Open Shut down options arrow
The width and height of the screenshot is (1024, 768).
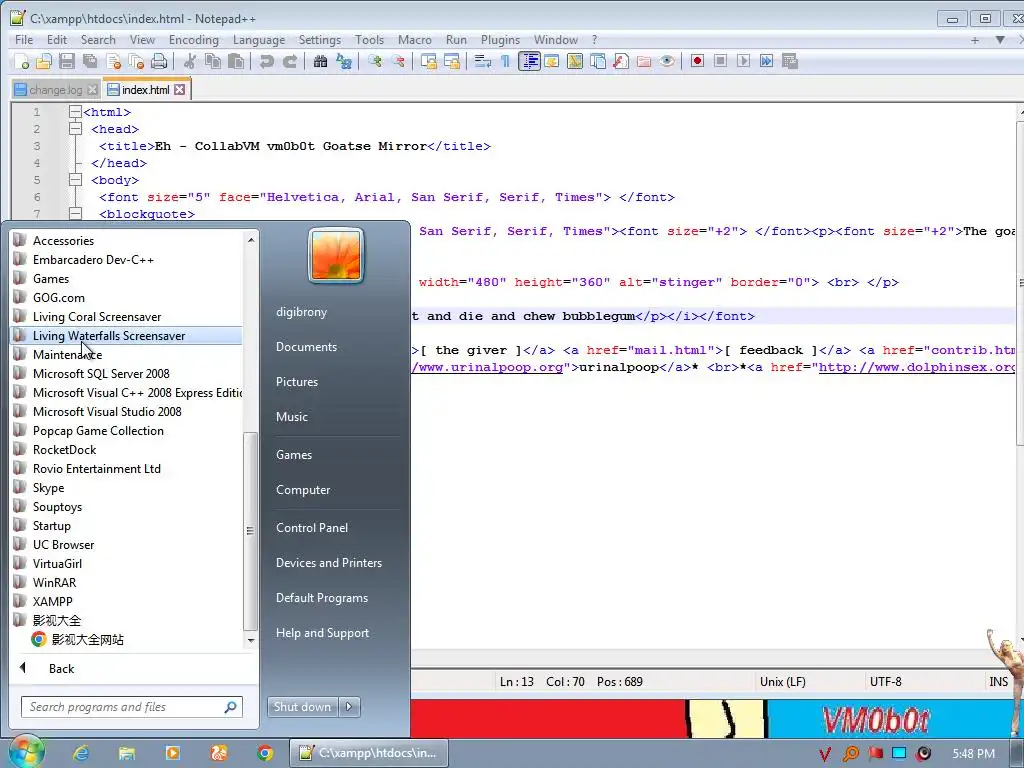click(349, 707)
